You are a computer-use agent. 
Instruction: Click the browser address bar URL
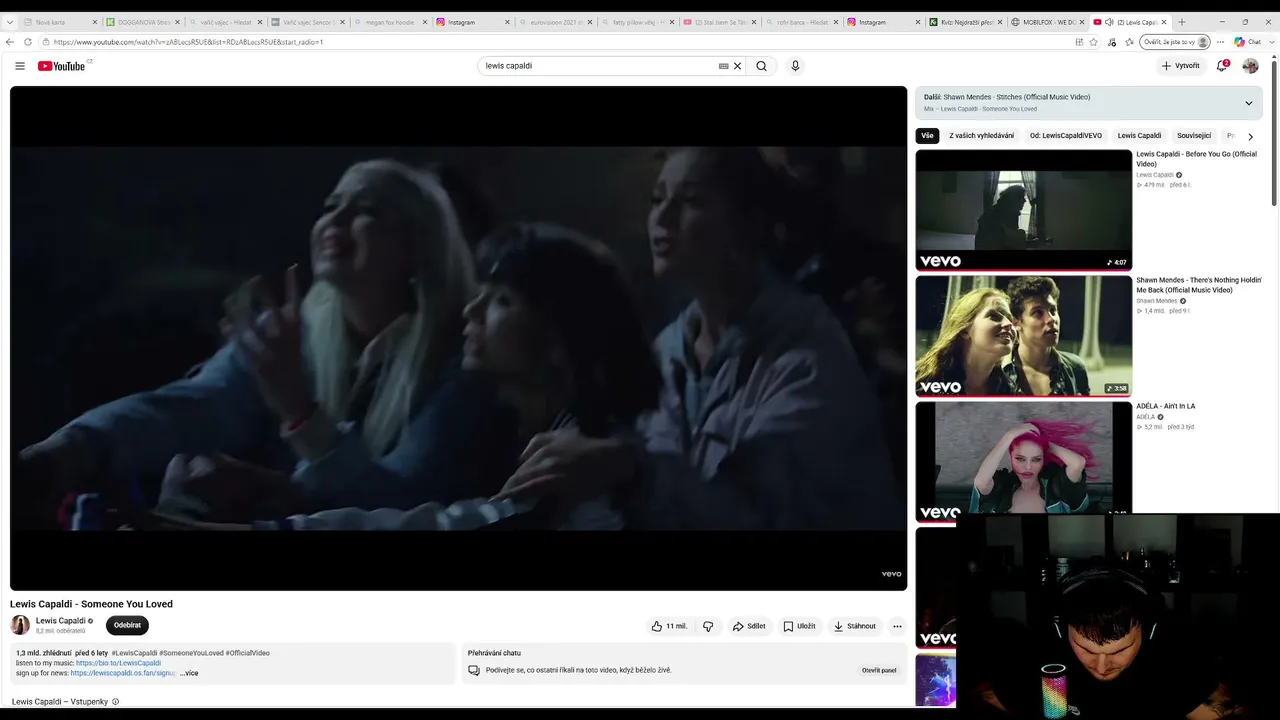point(188,42)
